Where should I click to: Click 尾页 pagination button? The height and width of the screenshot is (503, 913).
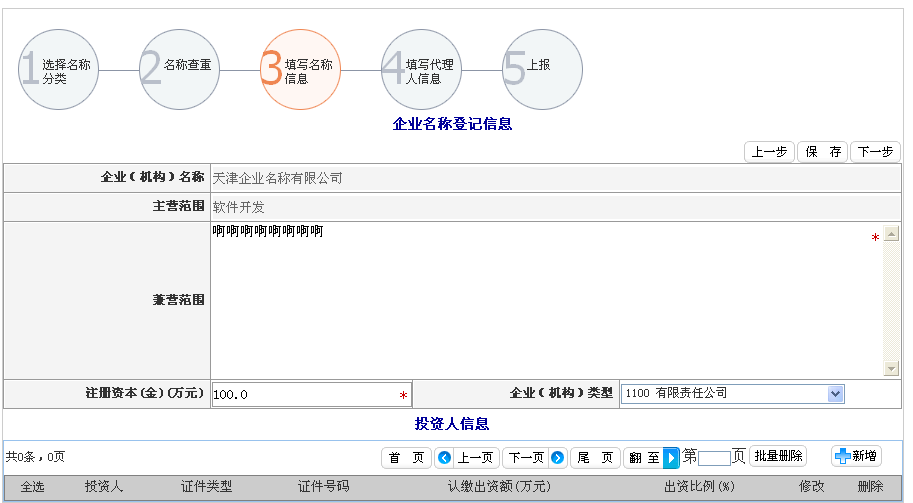pos(595,458)
